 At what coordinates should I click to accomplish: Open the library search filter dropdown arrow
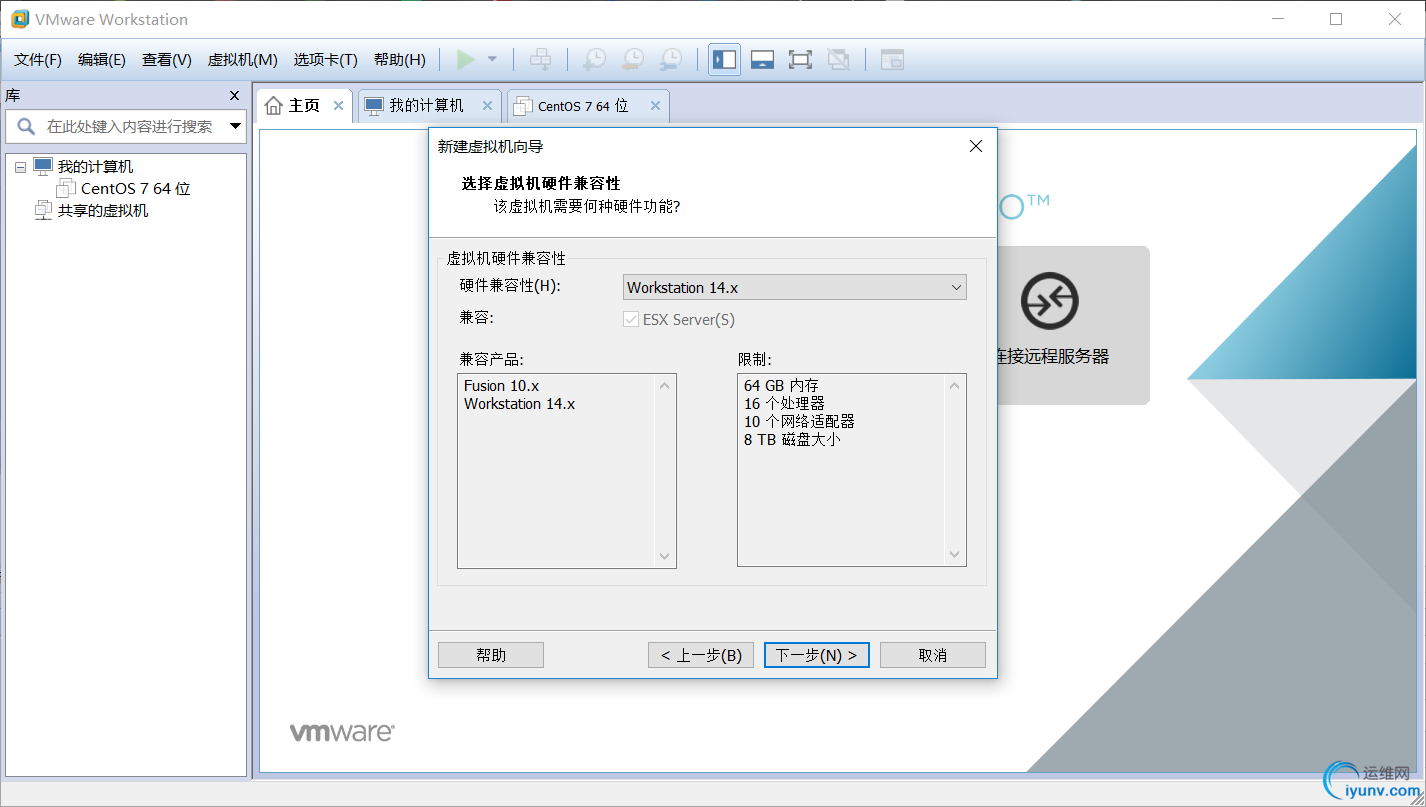click(236, 127)
